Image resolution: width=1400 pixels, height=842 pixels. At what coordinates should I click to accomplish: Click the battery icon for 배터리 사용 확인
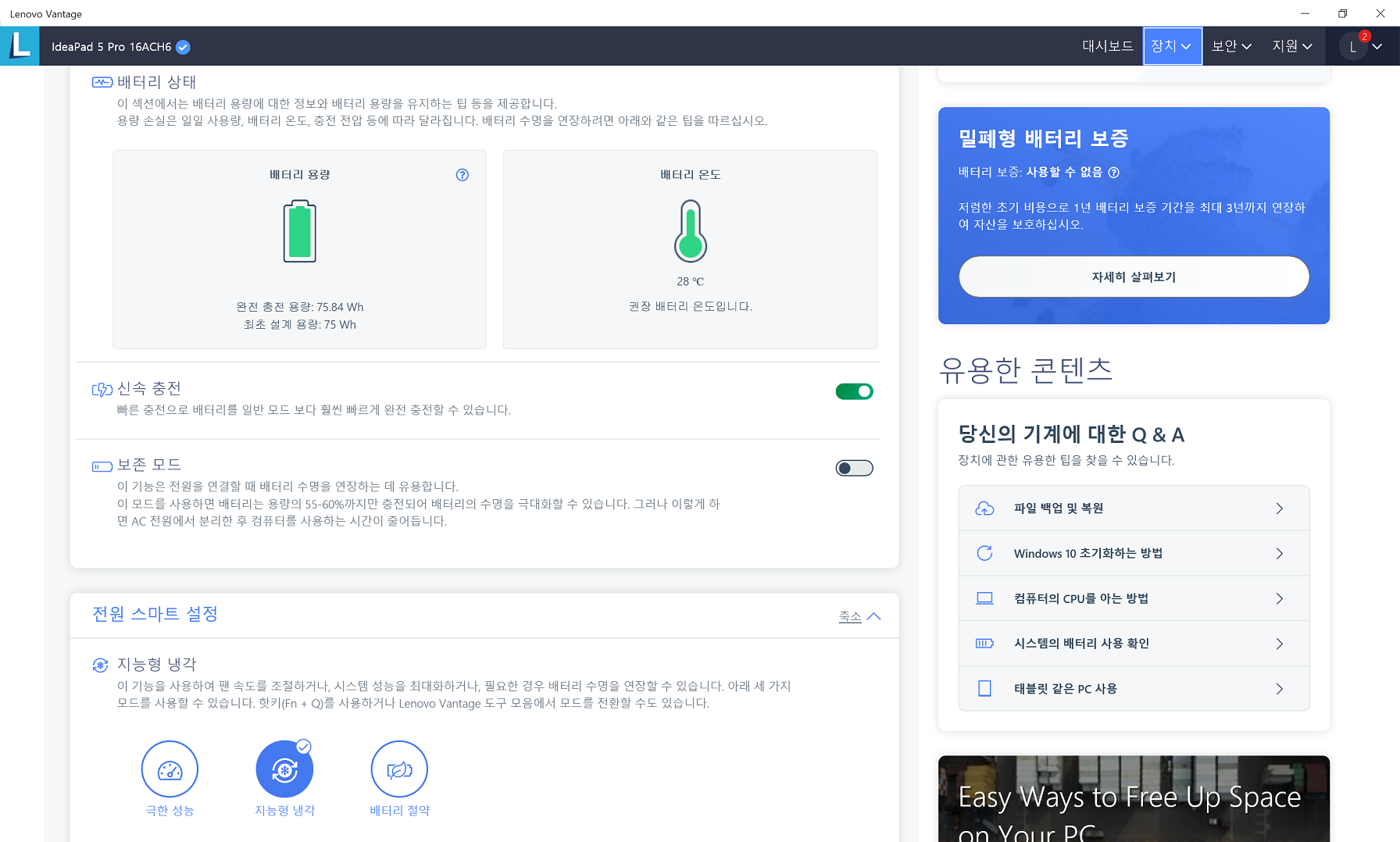(x=984, y=644)
